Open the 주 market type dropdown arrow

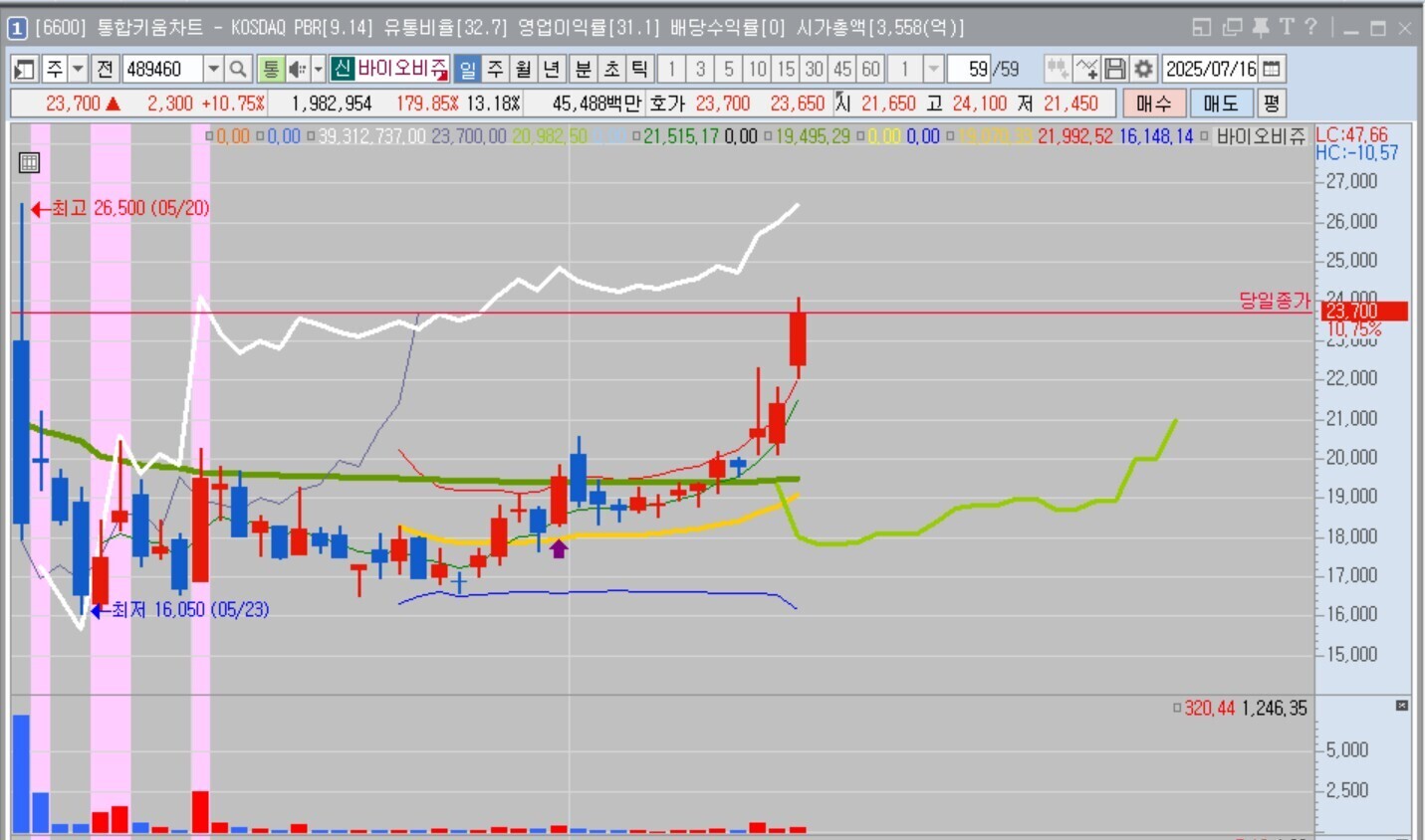(x=78, y=69)
